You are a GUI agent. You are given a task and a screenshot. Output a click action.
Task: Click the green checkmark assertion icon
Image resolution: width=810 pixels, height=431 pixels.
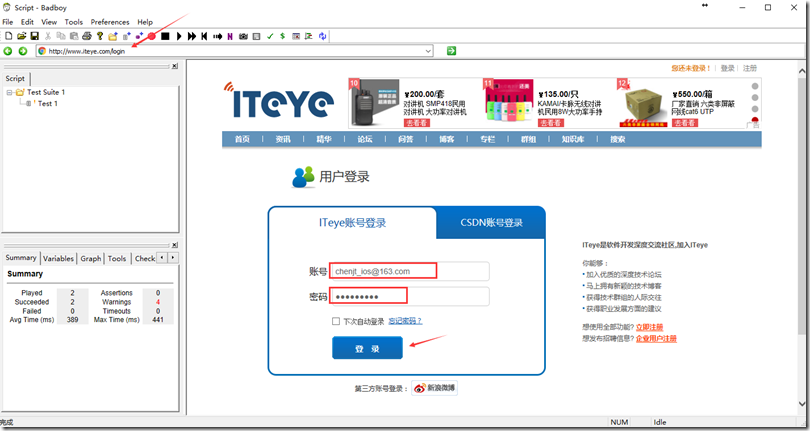[x=270, y=36]
